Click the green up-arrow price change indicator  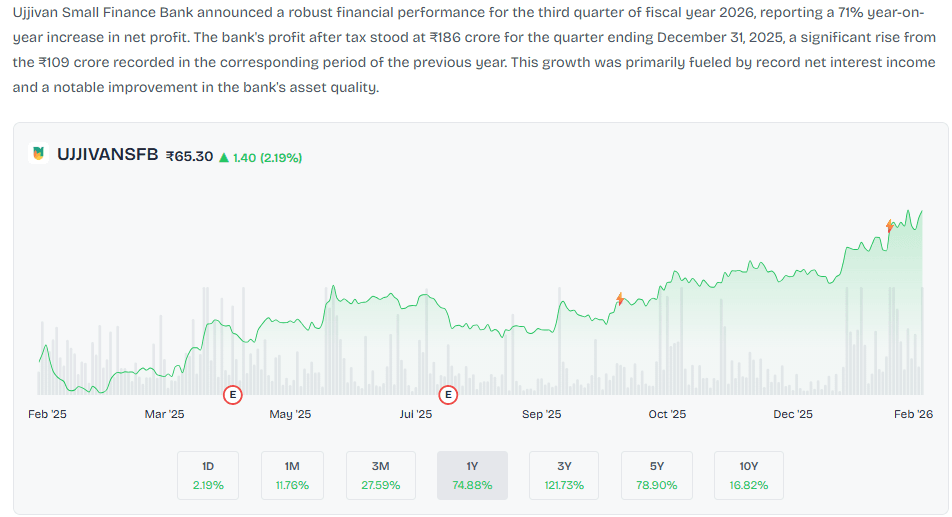point(223,158)
